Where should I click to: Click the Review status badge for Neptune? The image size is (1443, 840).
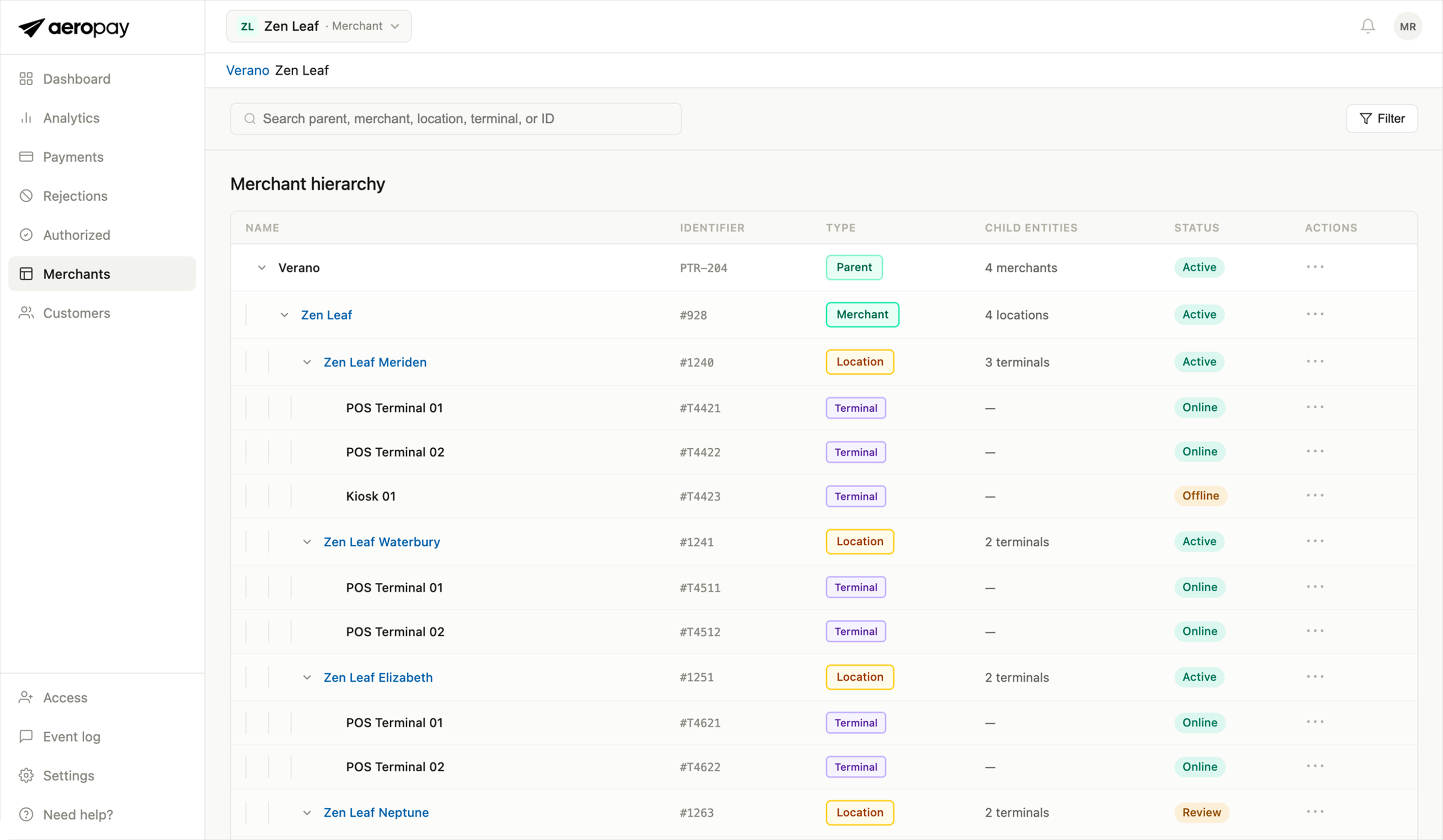(1201, 812)
